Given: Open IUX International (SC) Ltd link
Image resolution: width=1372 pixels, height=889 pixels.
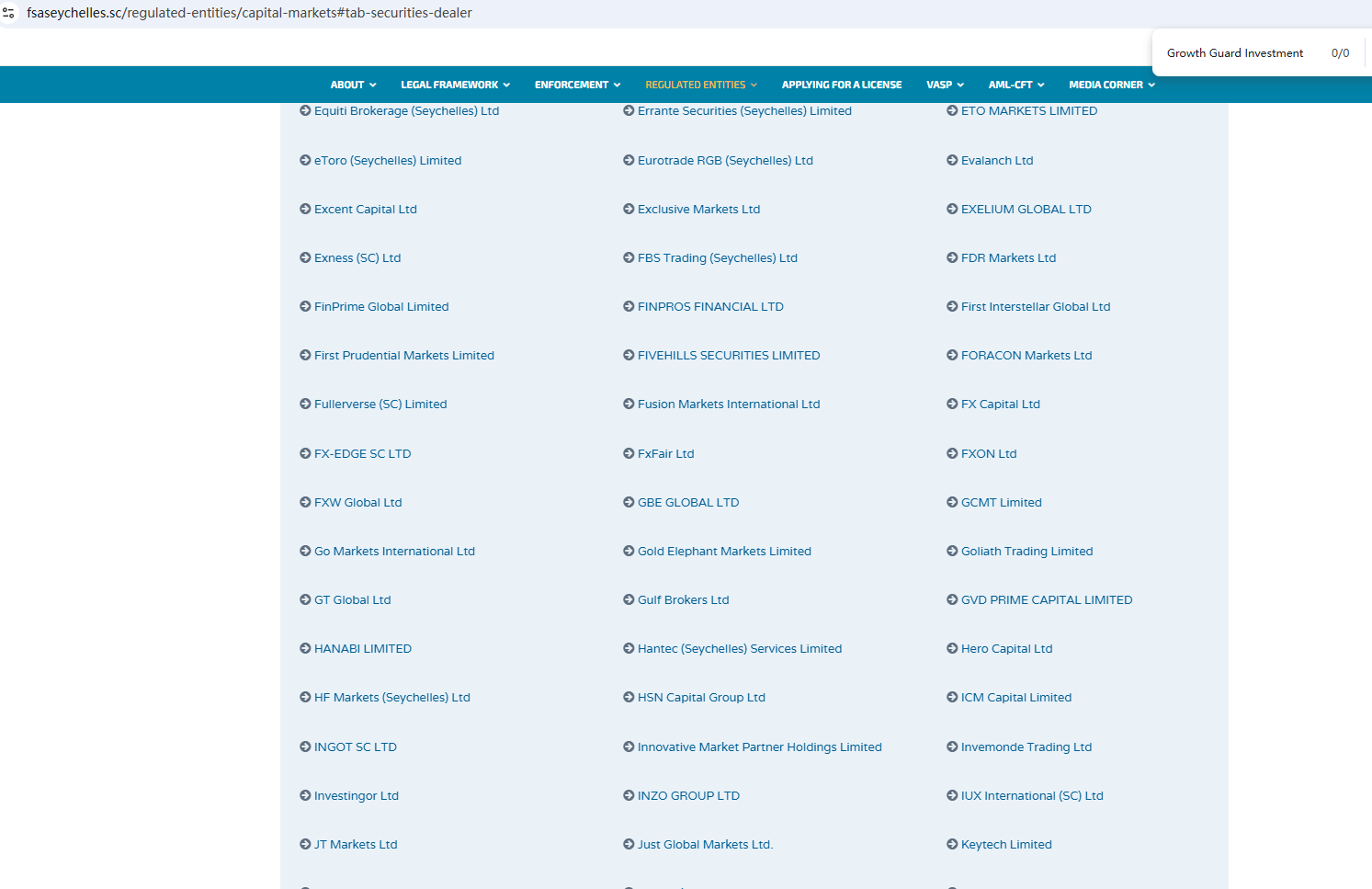Looking at the screenshot, I should [1032, 795].
